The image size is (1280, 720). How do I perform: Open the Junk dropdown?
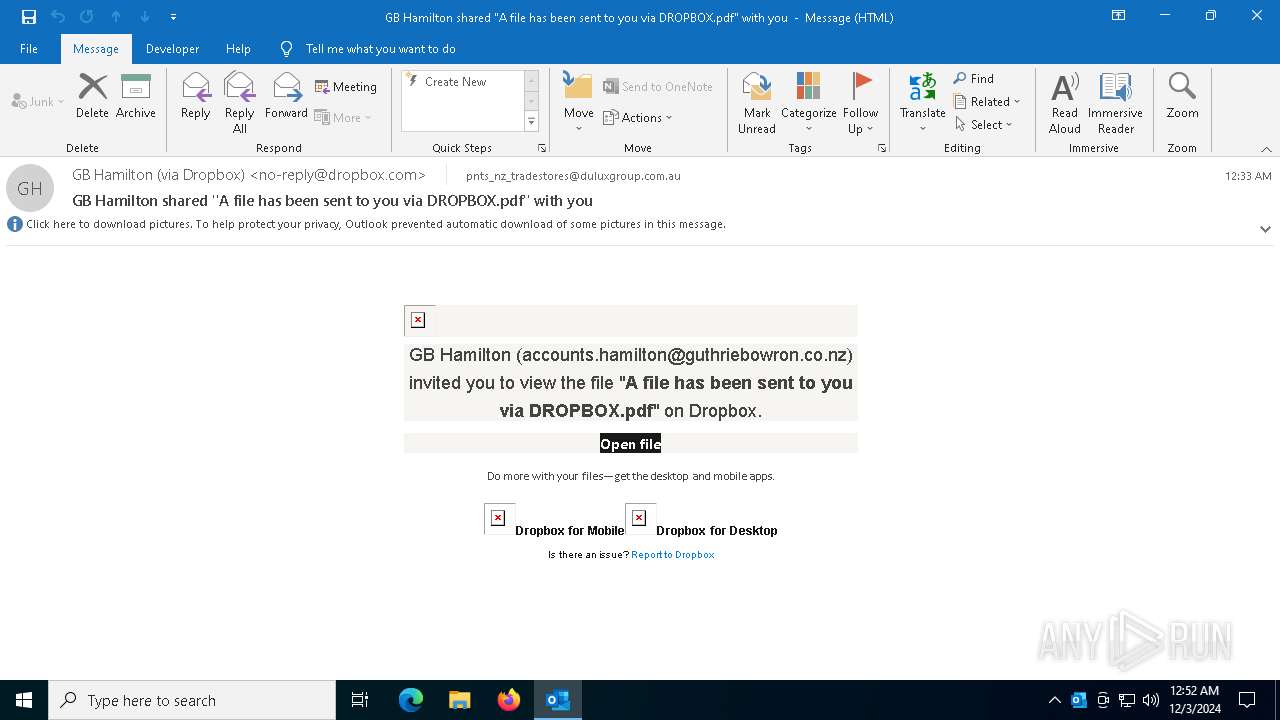coord(38,101)
